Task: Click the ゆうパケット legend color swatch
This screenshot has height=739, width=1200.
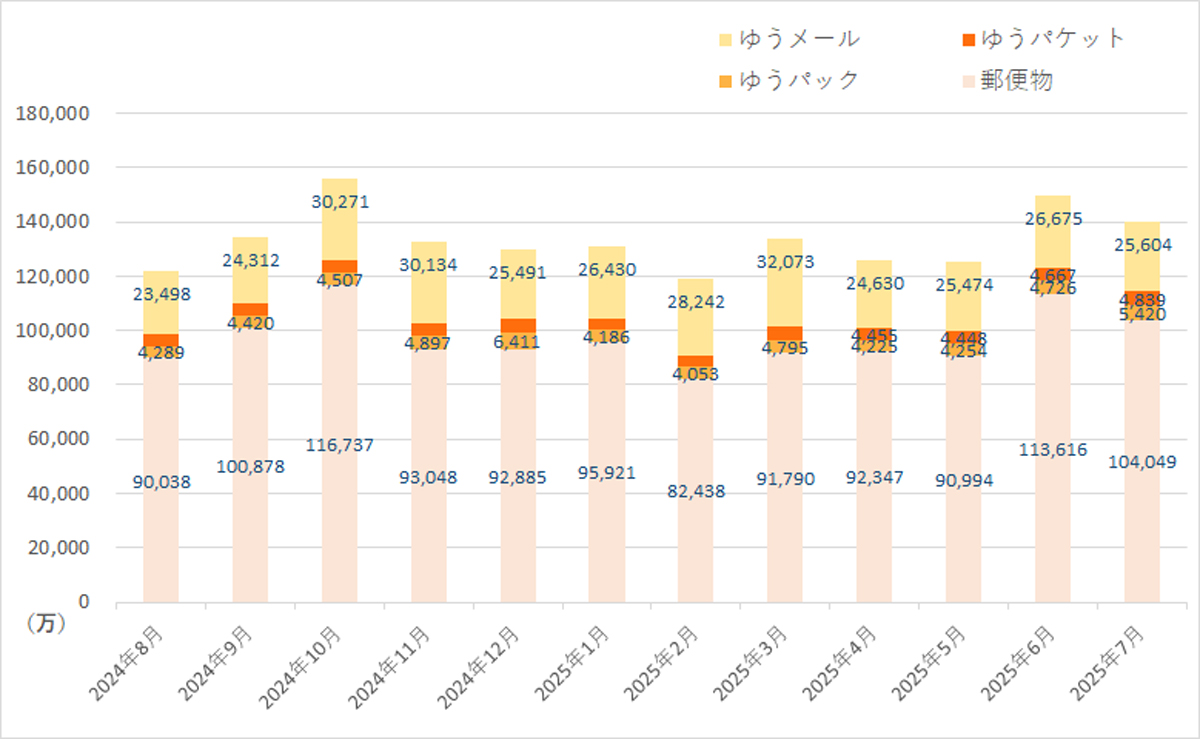Action: pos(967,40)
